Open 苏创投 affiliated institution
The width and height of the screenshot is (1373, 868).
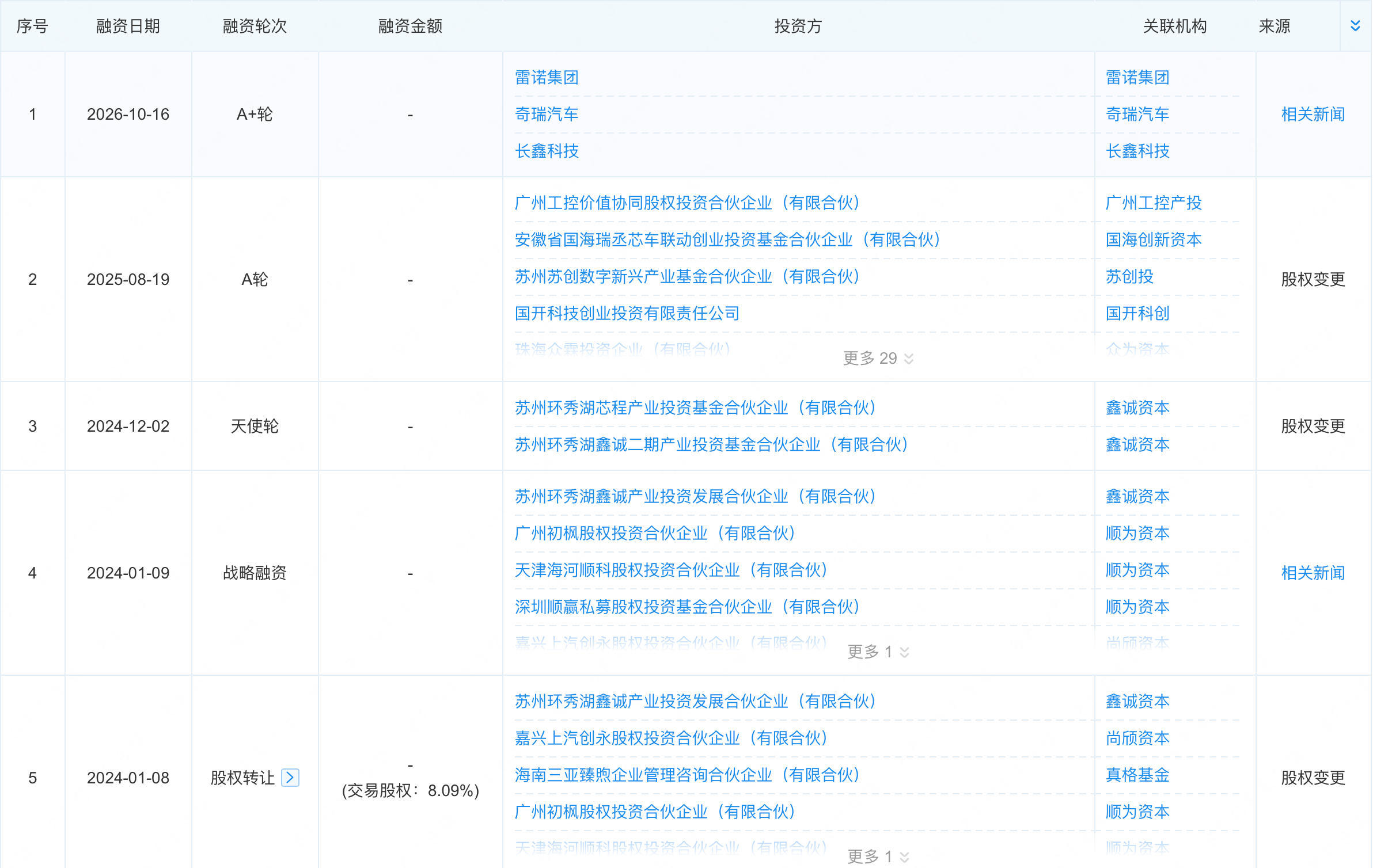pos(1129,276)
